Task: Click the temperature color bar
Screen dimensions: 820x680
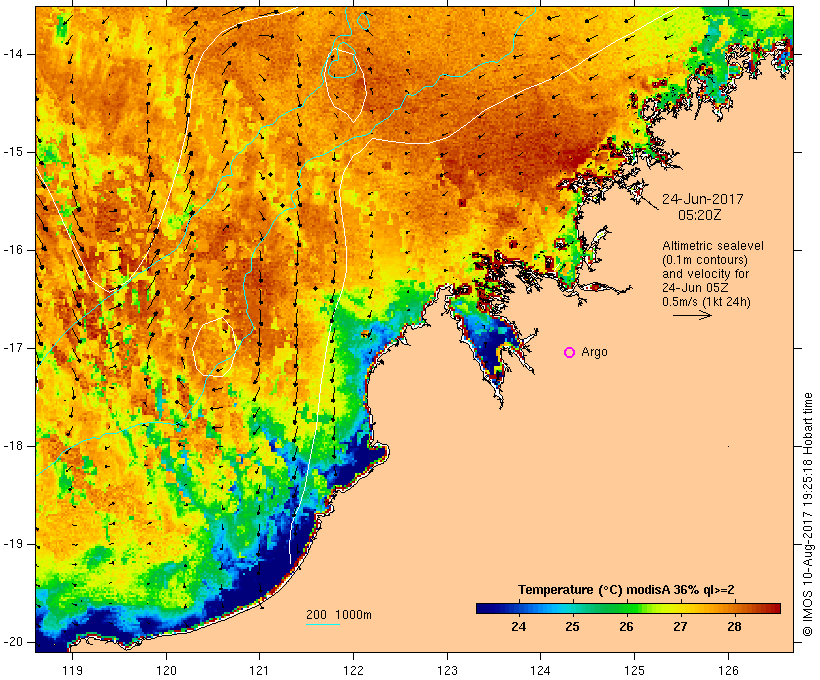Action: 628,608
